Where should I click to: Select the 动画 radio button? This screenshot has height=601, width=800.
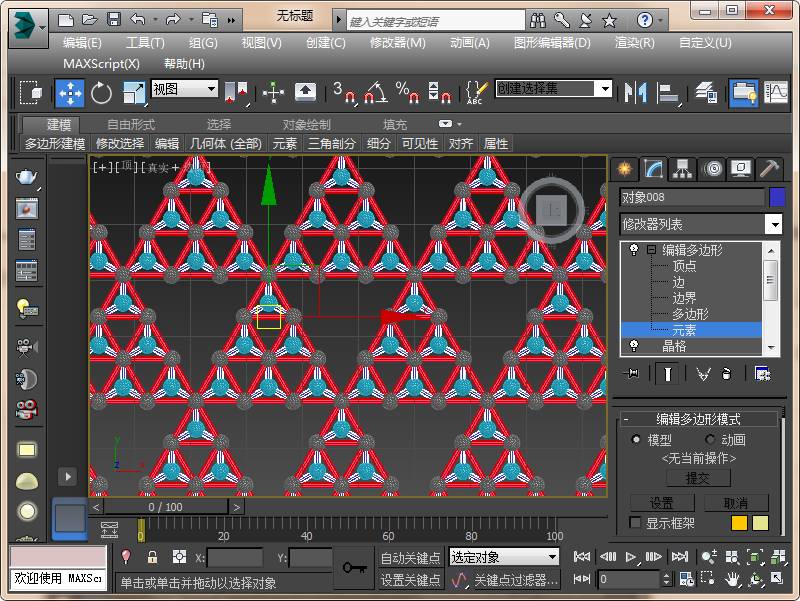click(710, 439)
